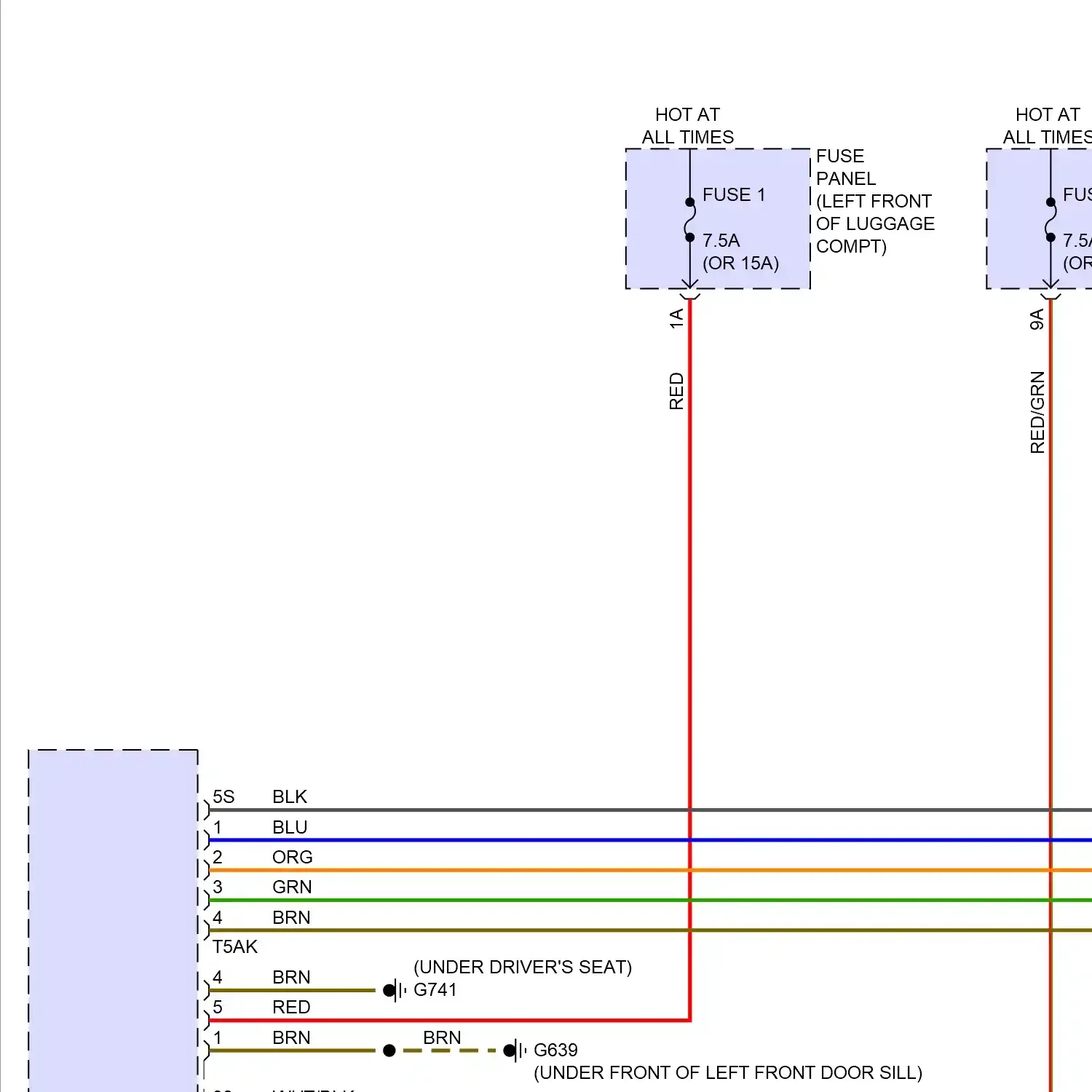Select the "G741" ground label
The width and height of the screenshot is (1092, 1092).
point(435,989)
